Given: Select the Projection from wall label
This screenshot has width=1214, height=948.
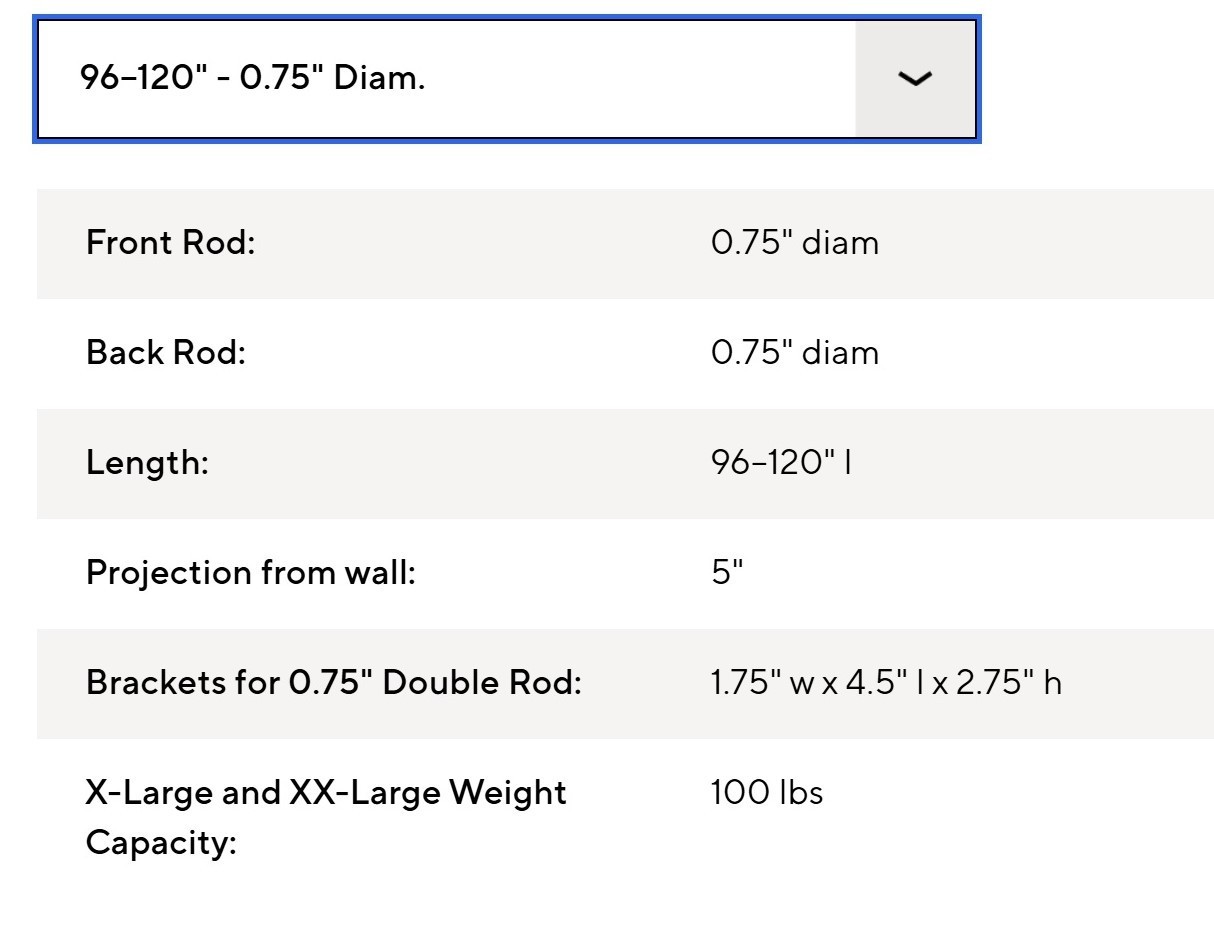Looking at the screenshot, I should [x=251, y=573].
